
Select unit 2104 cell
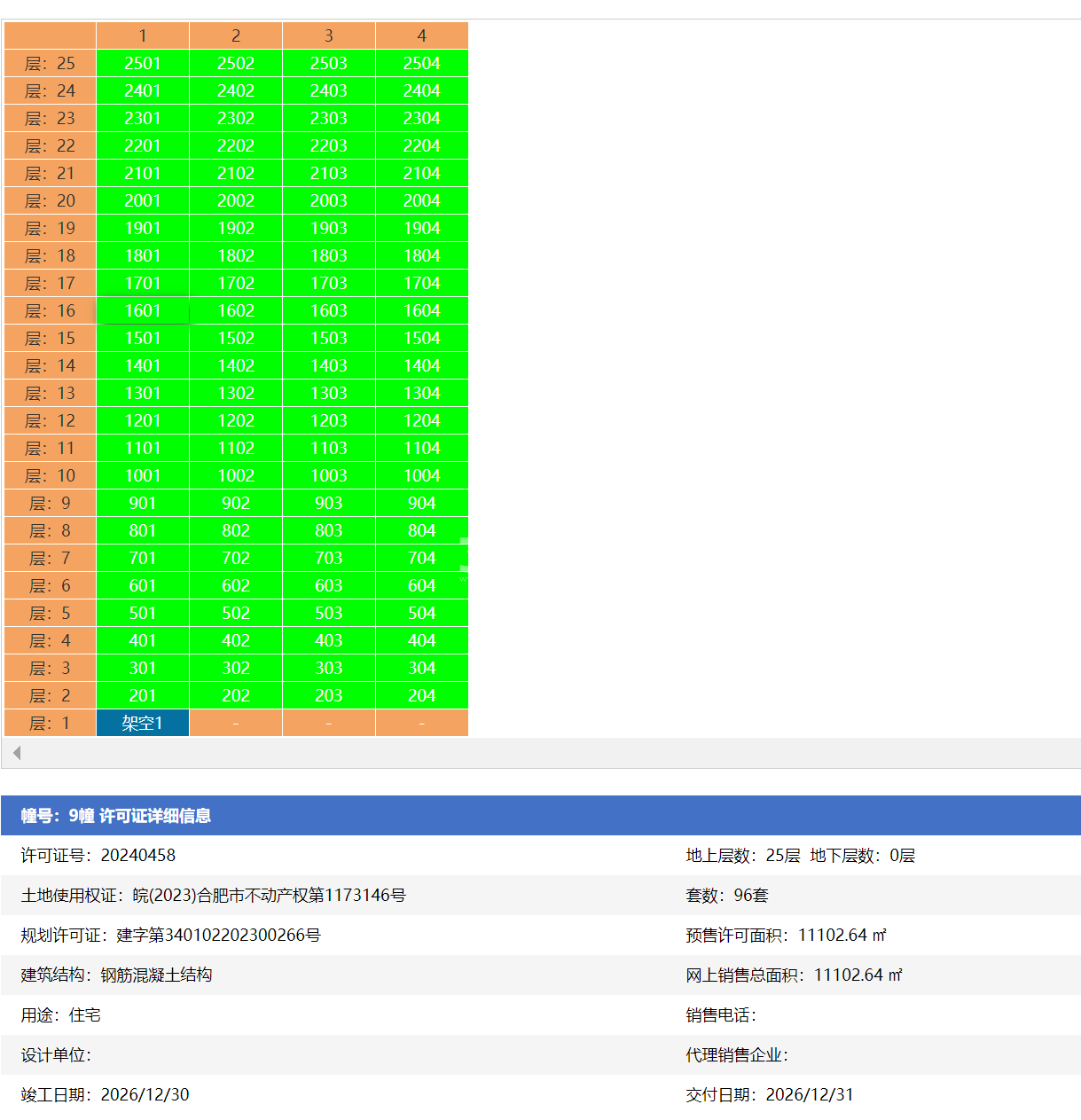pos(421,173)
